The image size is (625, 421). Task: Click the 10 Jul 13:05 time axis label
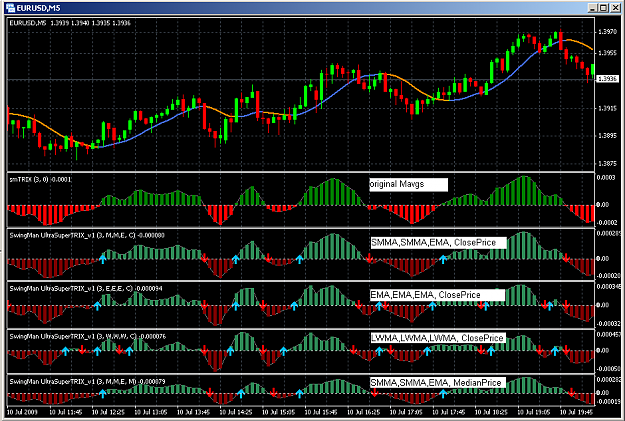click(151, 412)
